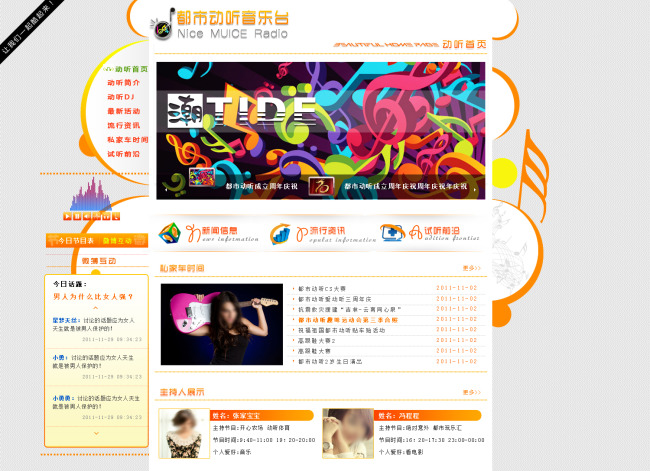
Task: Open 动听DJ in the side menu
Action: (x=121, y=97)
